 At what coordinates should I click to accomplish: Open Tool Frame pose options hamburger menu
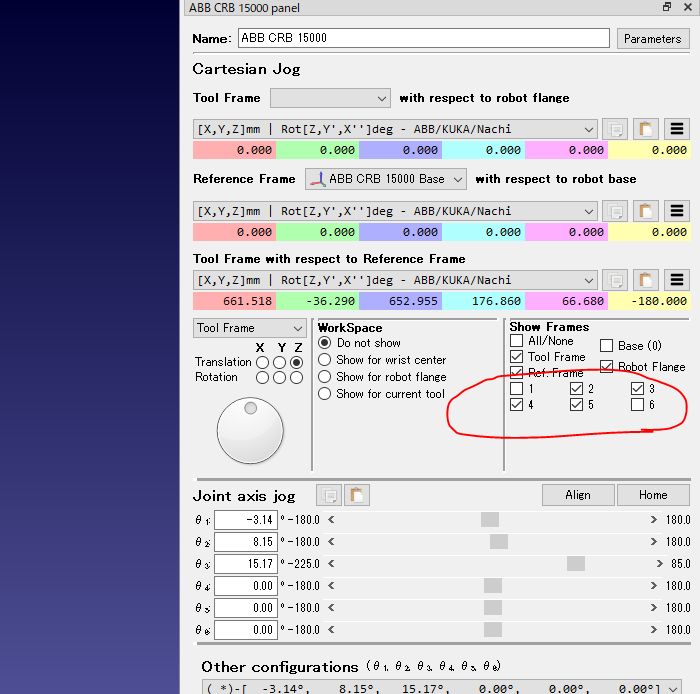[x=677, y=129]
